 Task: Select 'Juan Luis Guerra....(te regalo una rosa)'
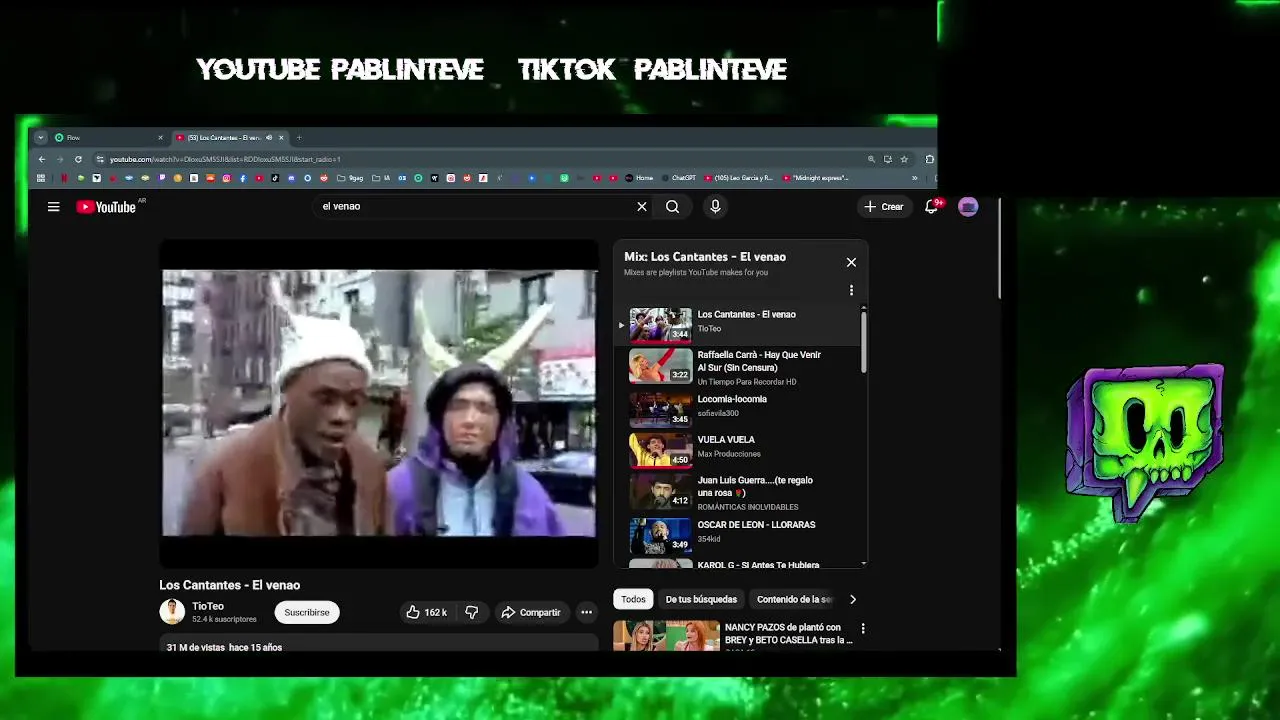(738, 492)
